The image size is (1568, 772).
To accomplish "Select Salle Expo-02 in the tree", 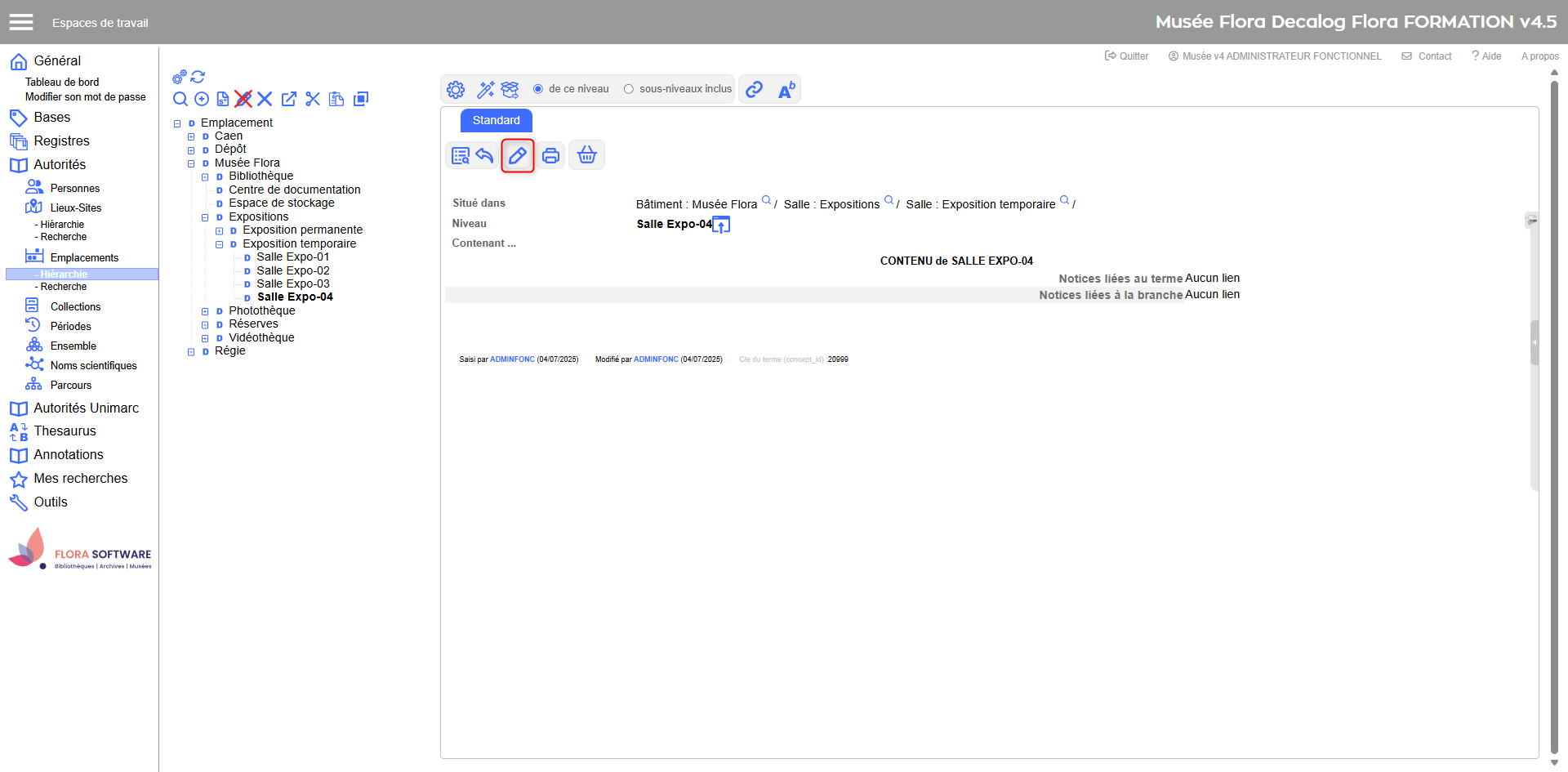I will click(292, 270).
